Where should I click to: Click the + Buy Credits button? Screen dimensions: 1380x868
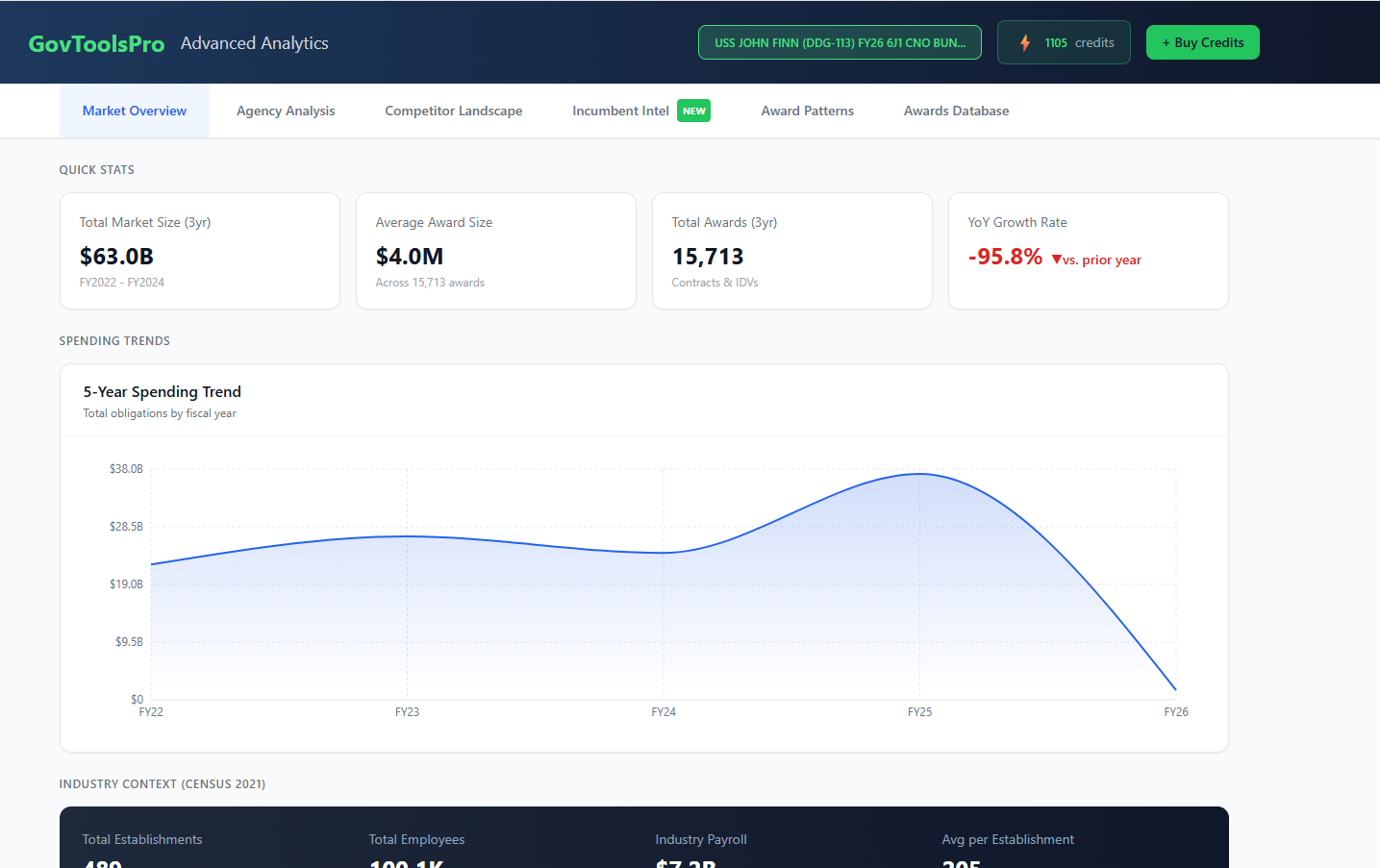(x=1202, y=42)
